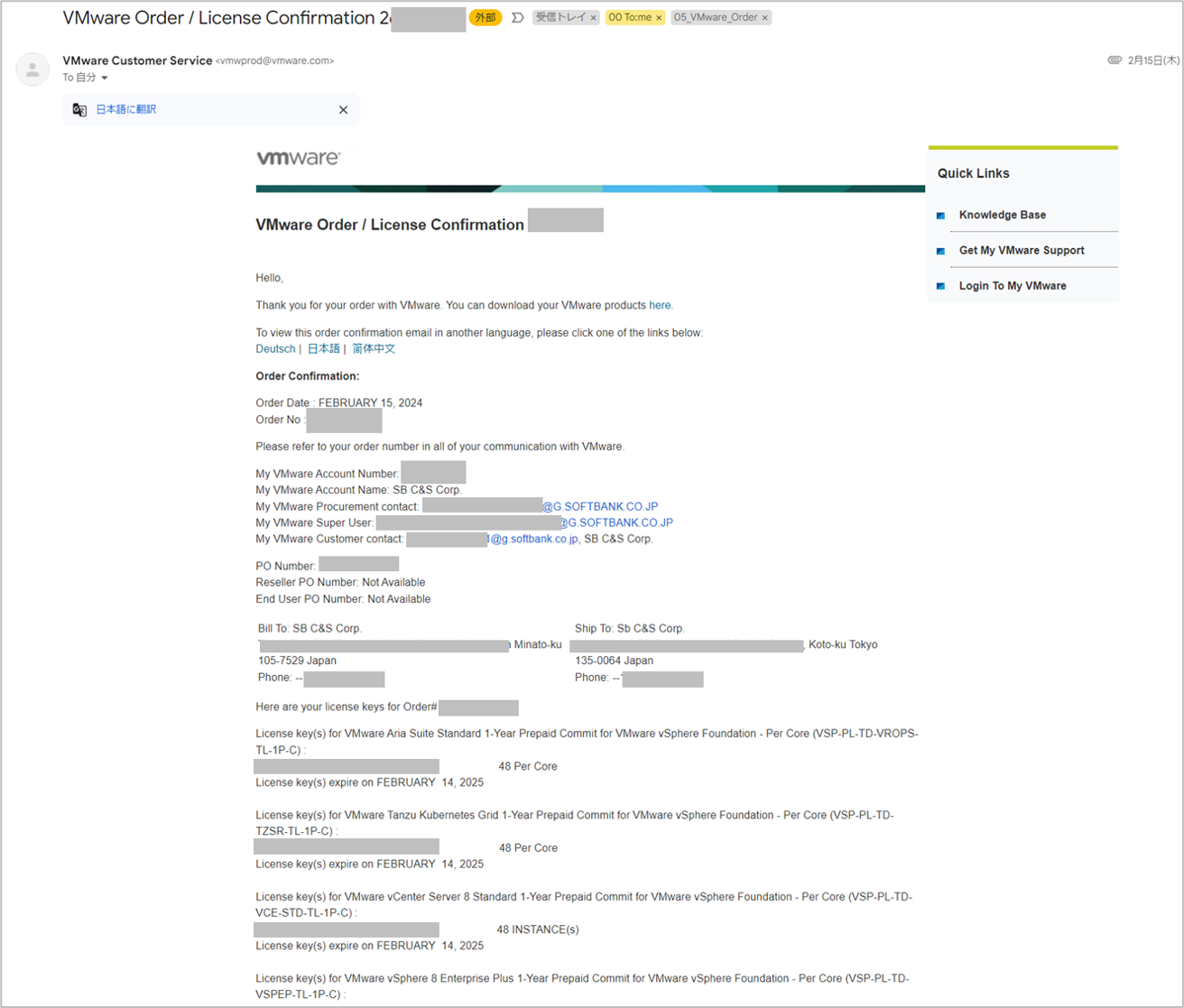Remove the 05_VMware_Order label
Viewport: 1184px width, 1008px height.
(x=765, y=18)
